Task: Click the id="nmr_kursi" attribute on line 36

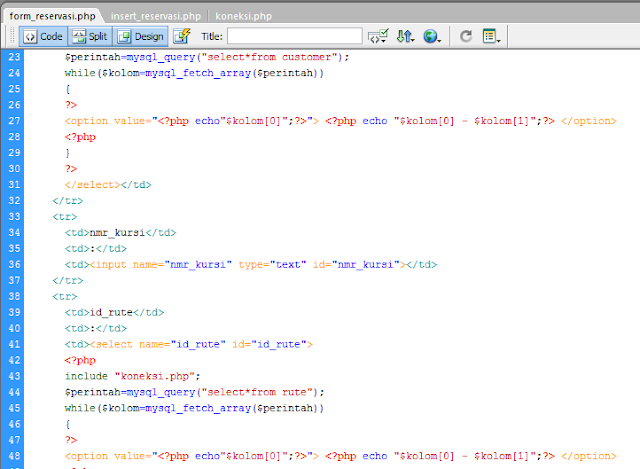Action: pyautogui.click(x=356, y=265)
